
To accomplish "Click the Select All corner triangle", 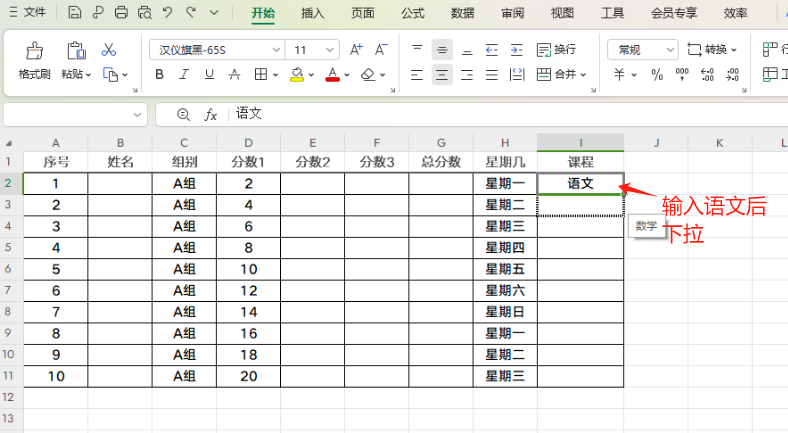I will tap(9, 144).
